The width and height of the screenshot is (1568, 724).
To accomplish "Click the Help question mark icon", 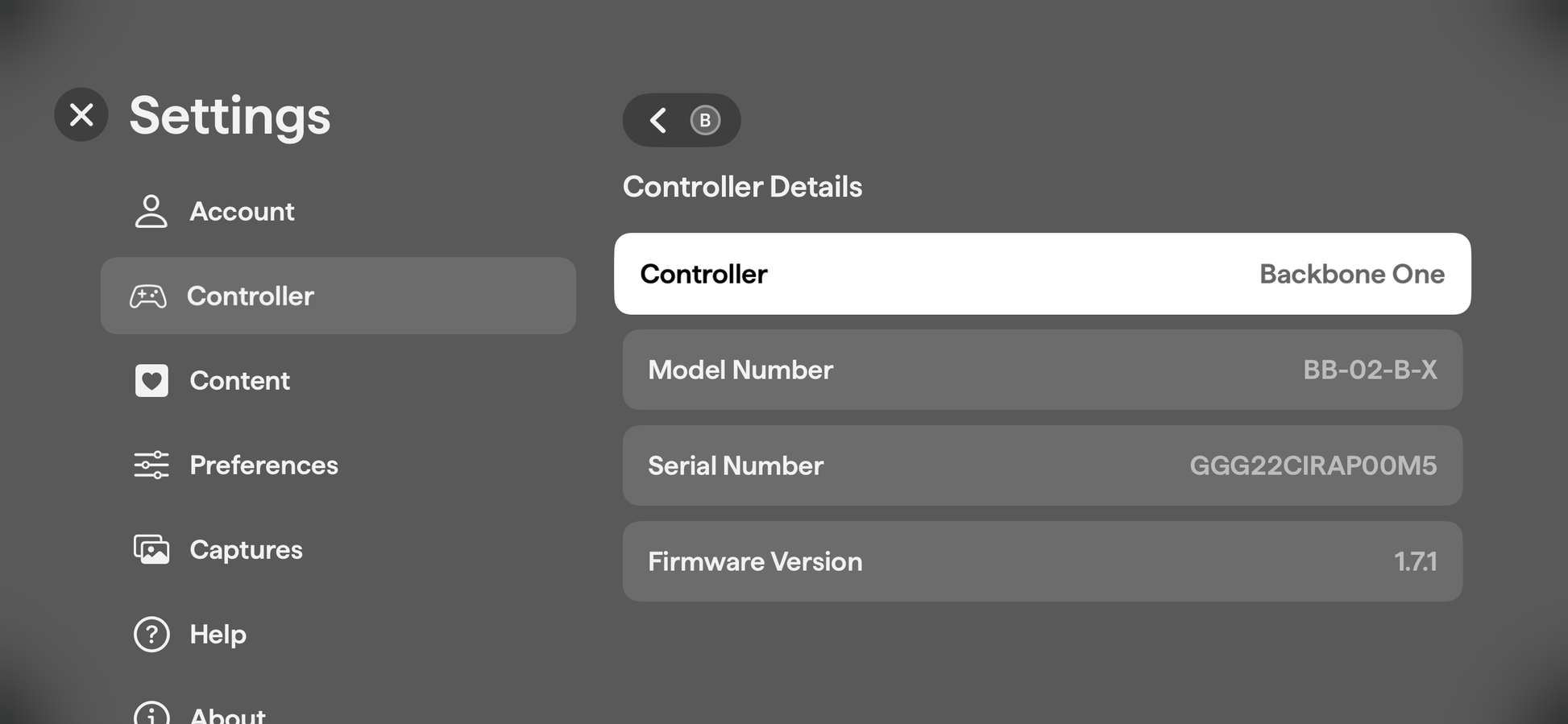I will (x=151, y=634).
